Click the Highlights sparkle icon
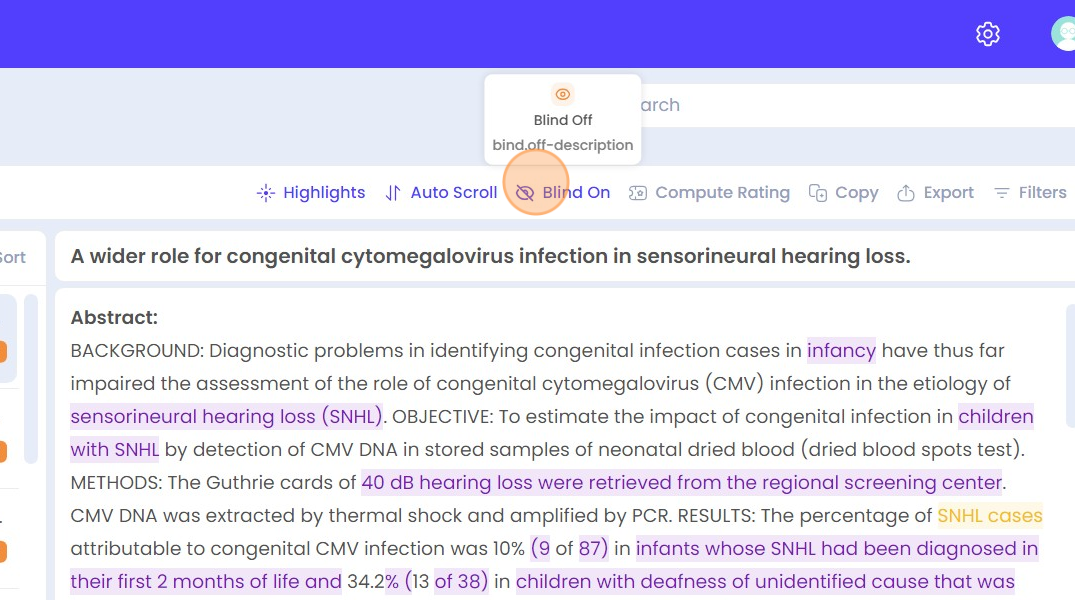Viewport: 1075px width, 600px height. 266,193
